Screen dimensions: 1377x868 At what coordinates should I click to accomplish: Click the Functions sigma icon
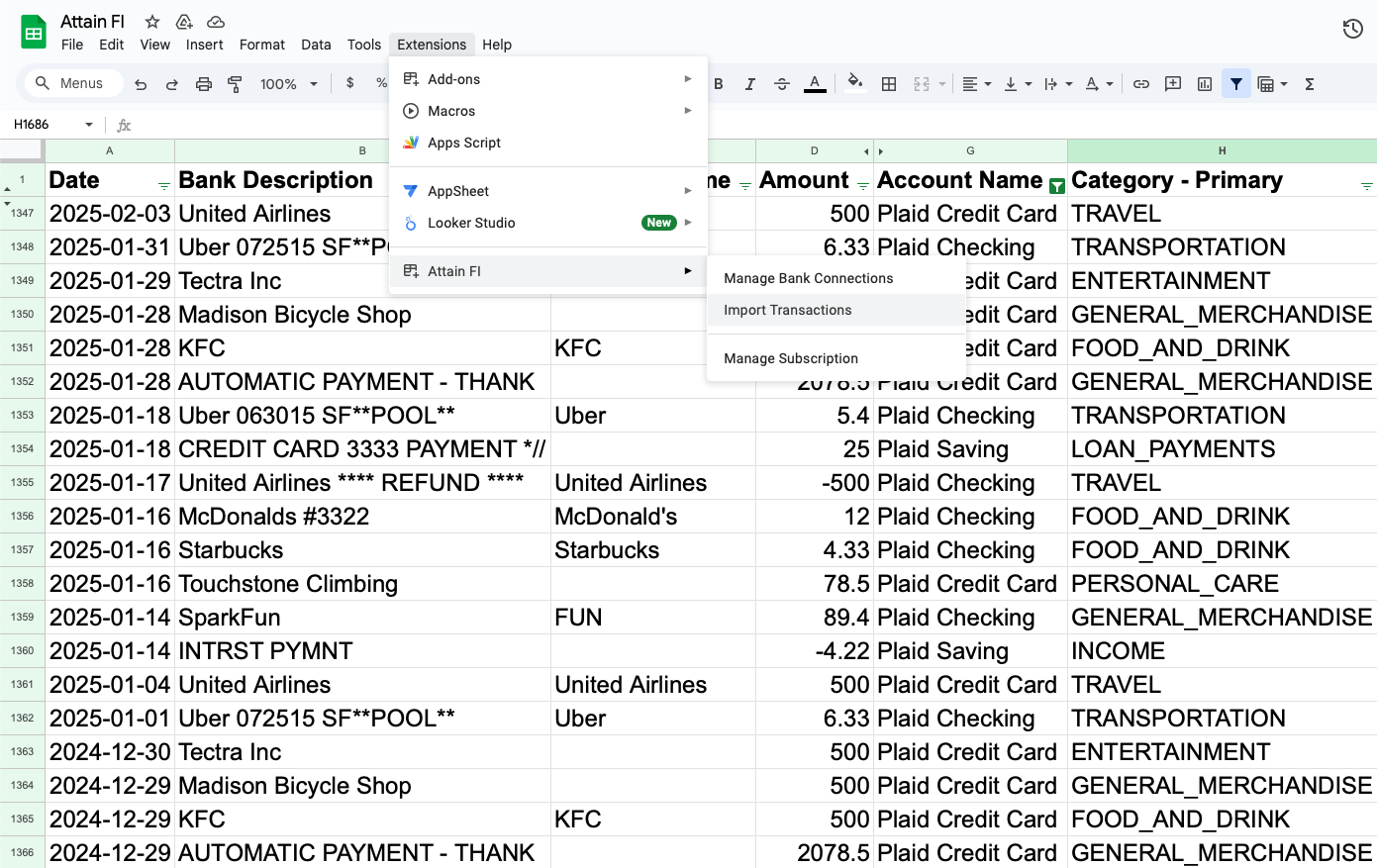tap(1310, 83)
